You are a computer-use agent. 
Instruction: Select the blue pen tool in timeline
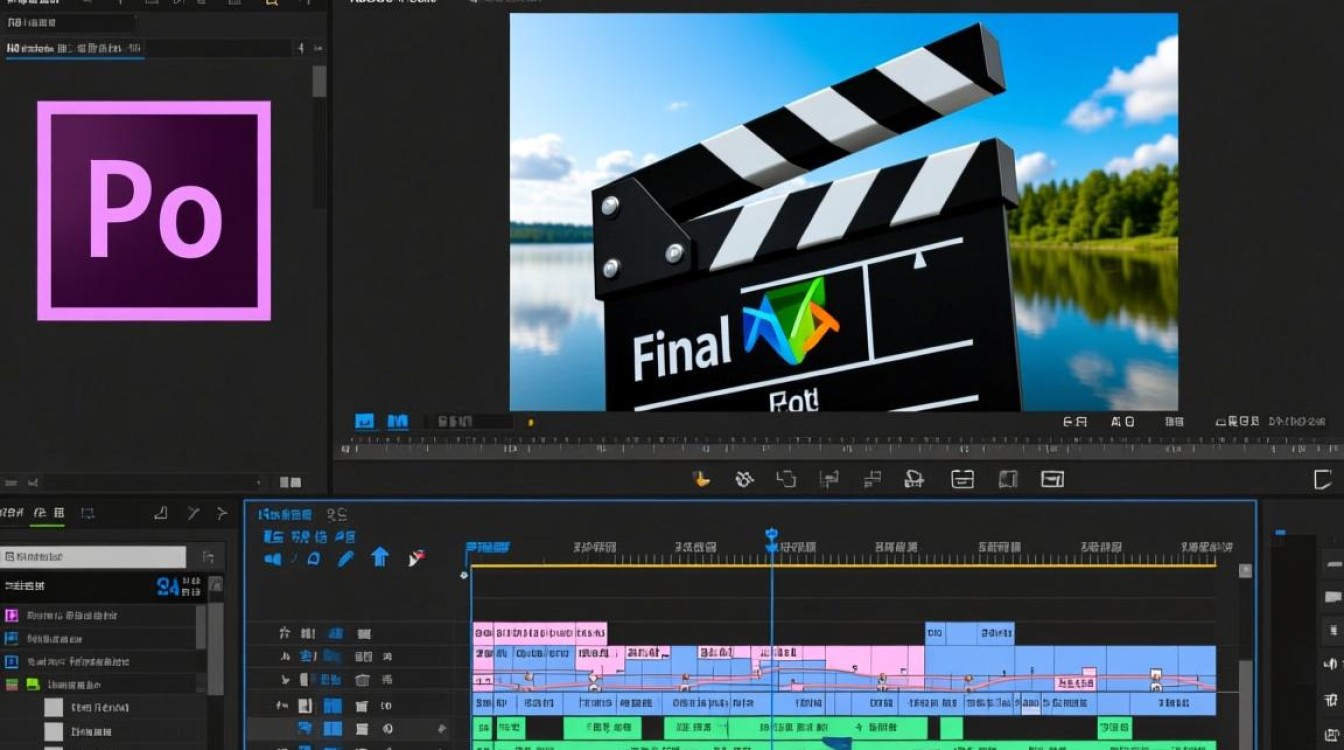(345, 558)
